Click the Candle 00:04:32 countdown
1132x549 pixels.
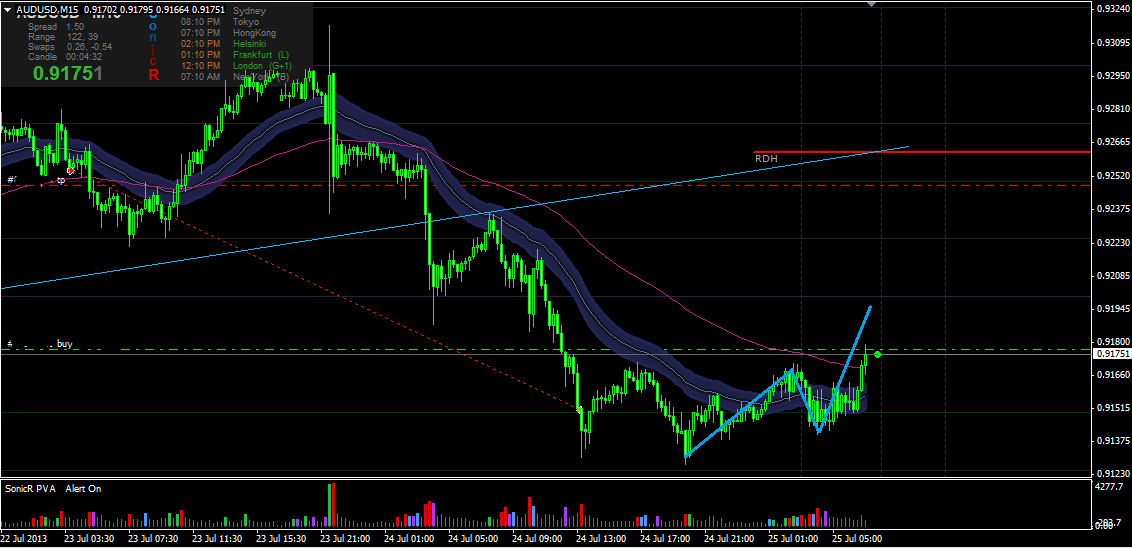click(64, 57)
